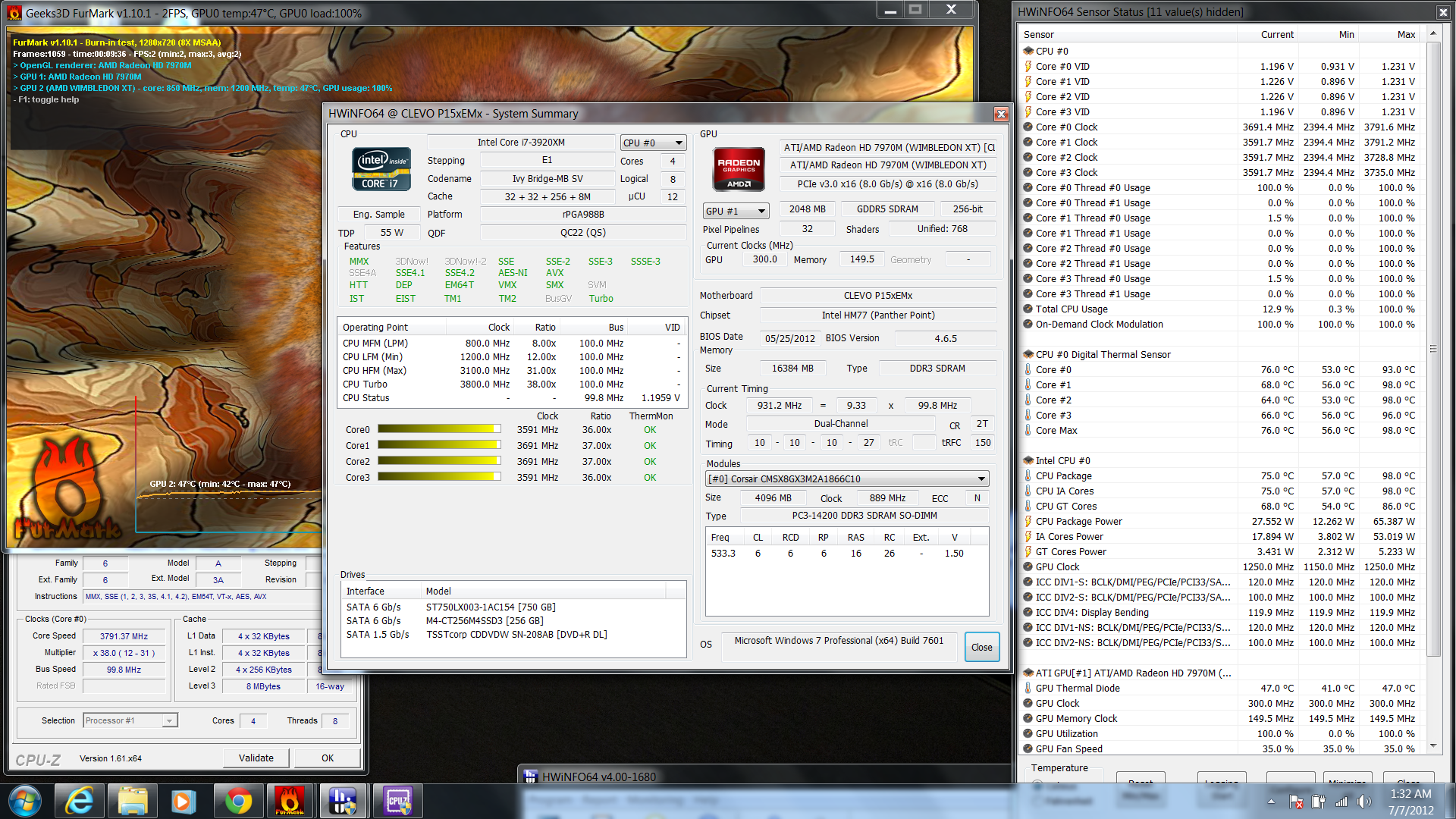Click the lightning icon beside CPU Package Power
This screenshot has width=1456, height=819.
point(1028,521)
